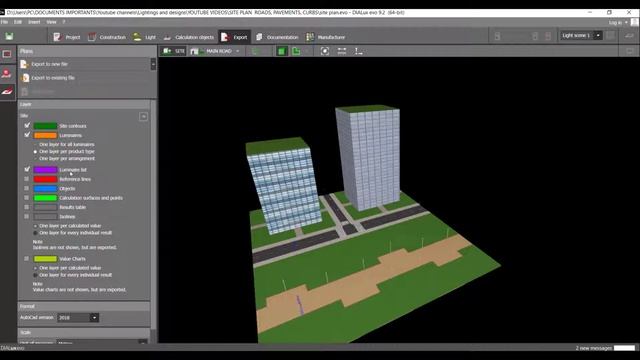Click the MAIN ROAD building button
The image size is (640, 360).
(211, 51)
